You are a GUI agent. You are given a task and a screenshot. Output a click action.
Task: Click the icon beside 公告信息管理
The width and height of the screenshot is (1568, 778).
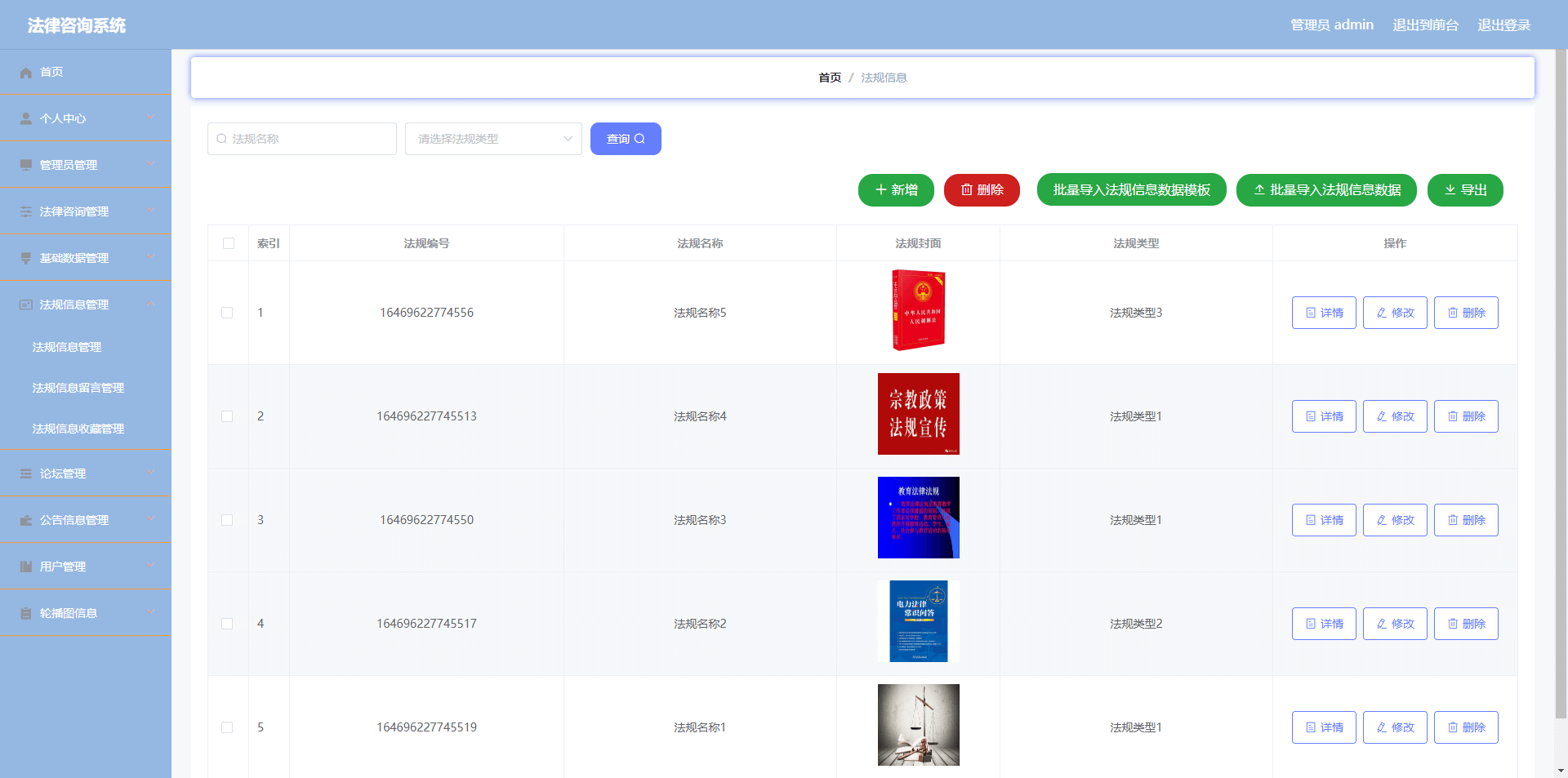26,521
